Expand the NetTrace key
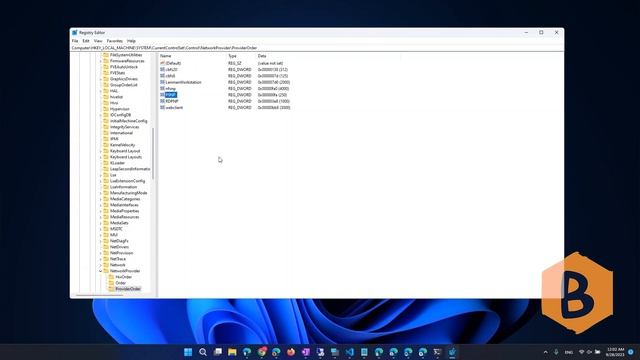 (101, 259)
